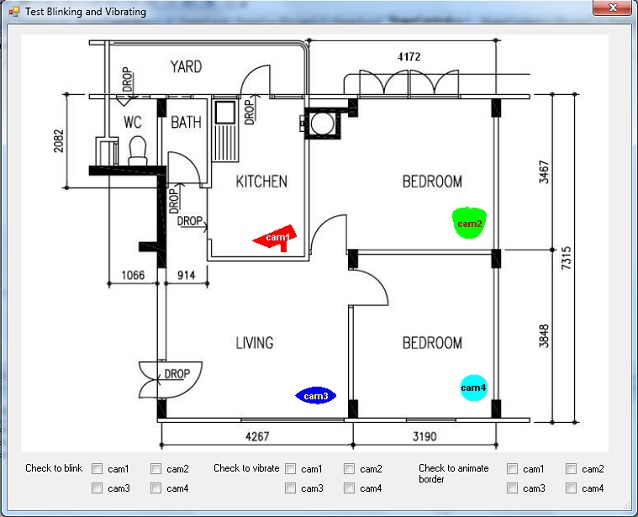The width and height of the screenshot is (638, 517).
Task: Turn on vibrate for cam4
Action: pos(349,488)
